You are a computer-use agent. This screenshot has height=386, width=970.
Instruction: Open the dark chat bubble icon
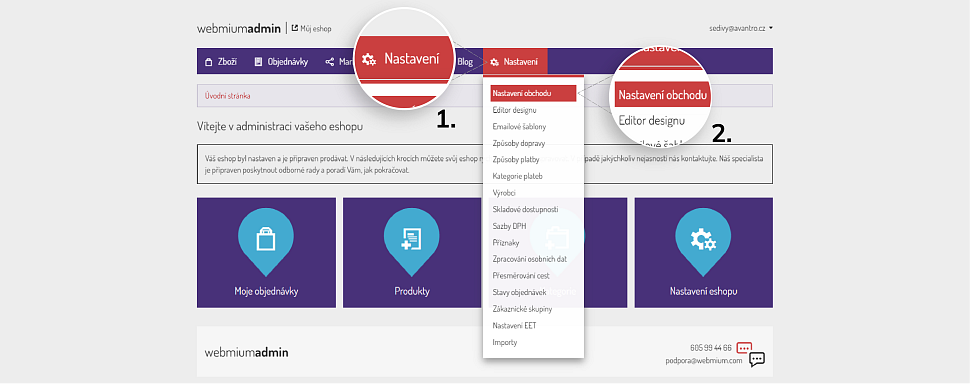click(x=757, y=359)
